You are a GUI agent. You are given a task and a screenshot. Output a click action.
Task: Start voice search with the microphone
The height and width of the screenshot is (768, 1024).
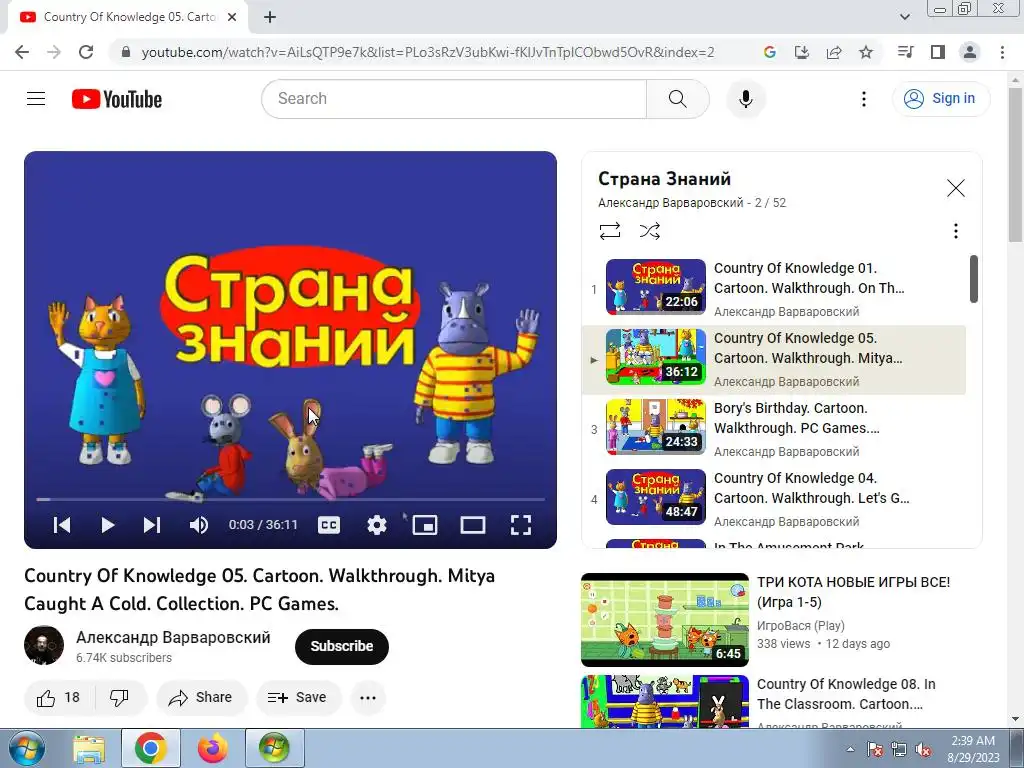click(x=745, y=99)
